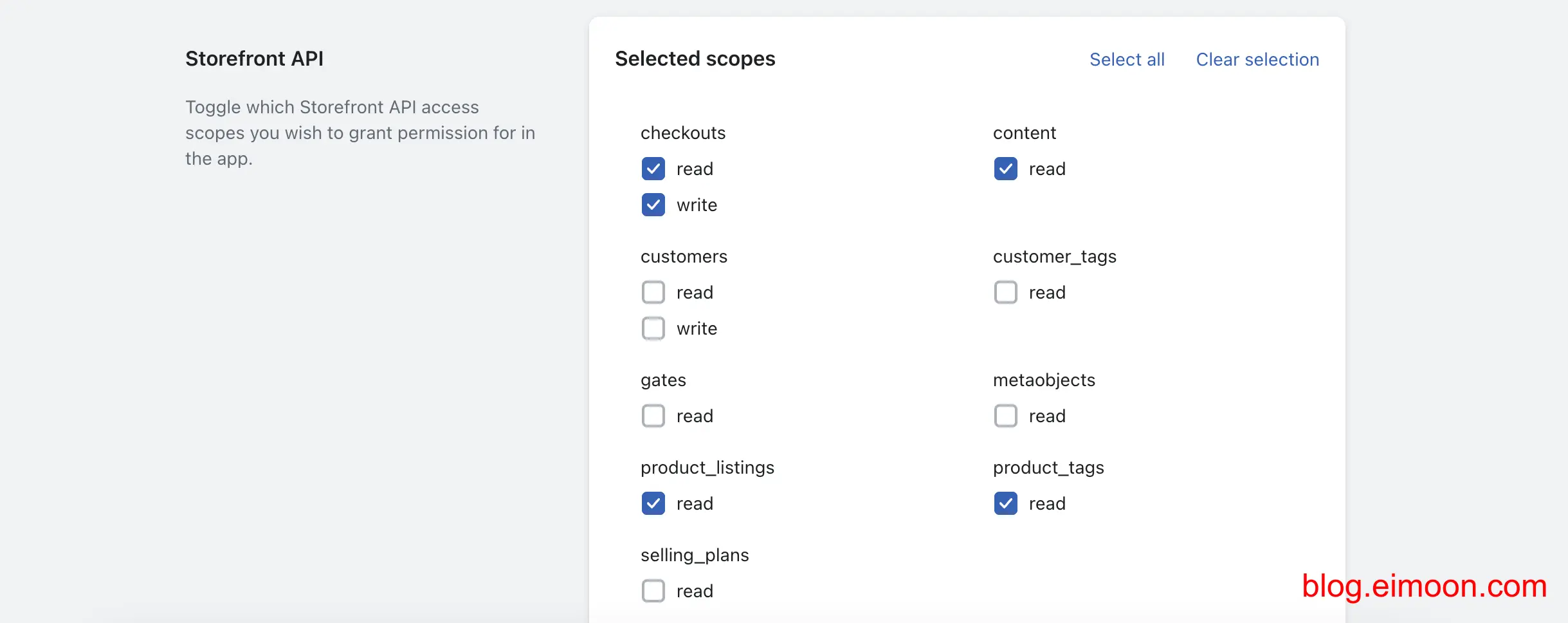Enable the customers read checkbox
Viewport: 1568px width, 623px height.
coord(653,292)
